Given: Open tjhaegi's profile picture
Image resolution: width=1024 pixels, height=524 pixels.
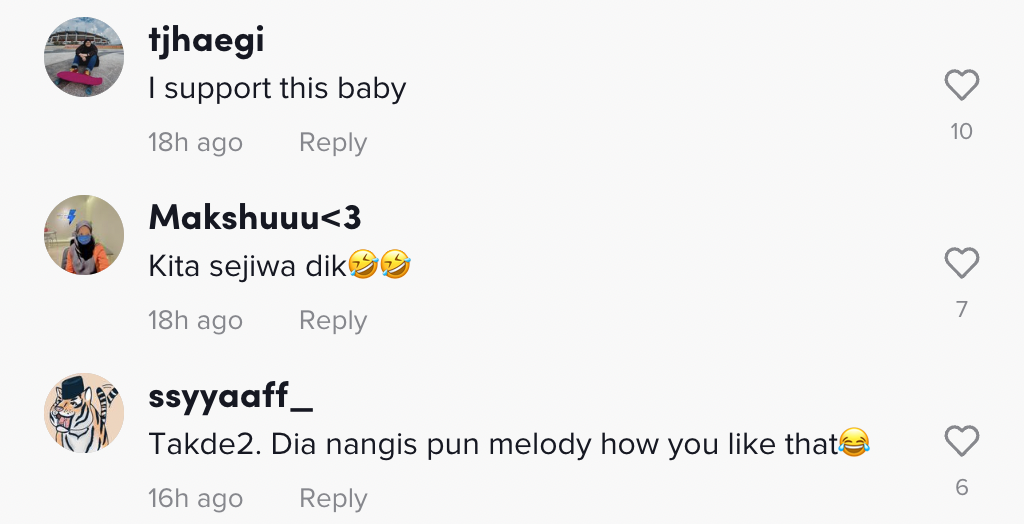Looking at the screenshot, I should coord(84,57).
